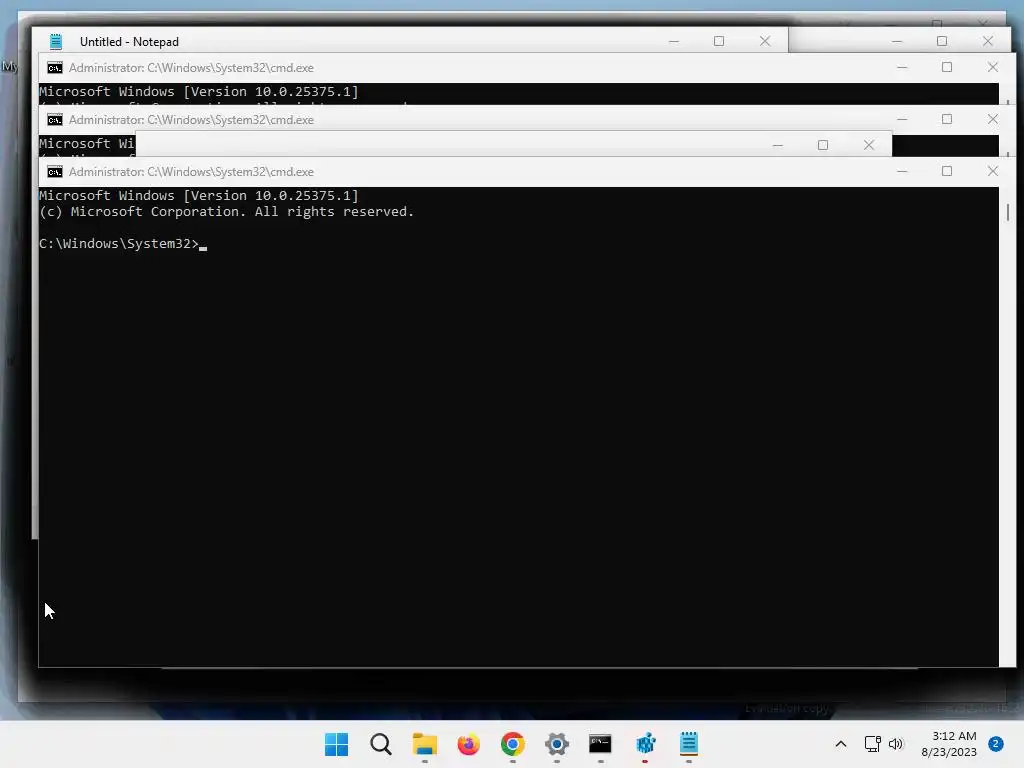Click cmd icon in the topmost background cmd window

[55, 68]
